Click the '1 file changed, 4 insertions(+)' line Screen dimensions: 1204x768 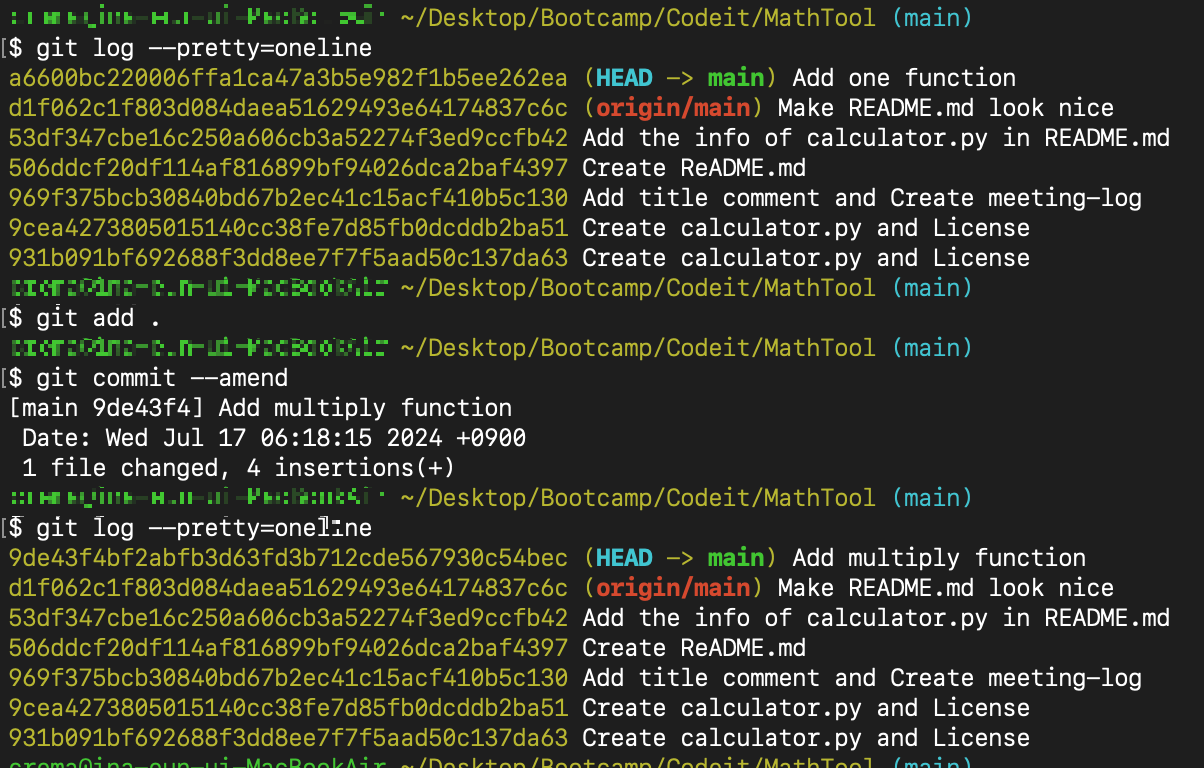(x=239, y=468)
